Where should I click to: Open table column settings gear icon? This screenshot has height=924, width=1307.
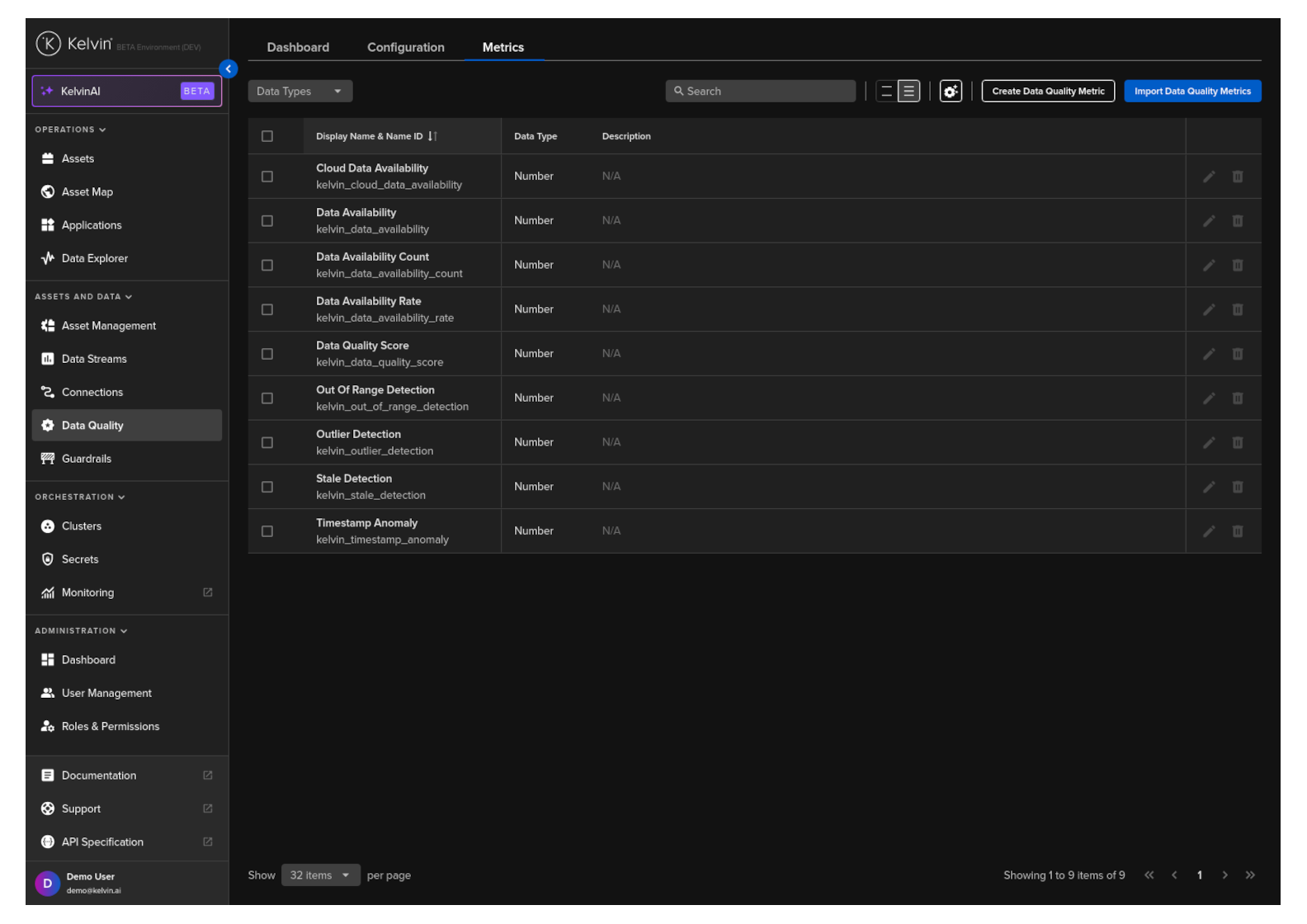click(951, 92)
